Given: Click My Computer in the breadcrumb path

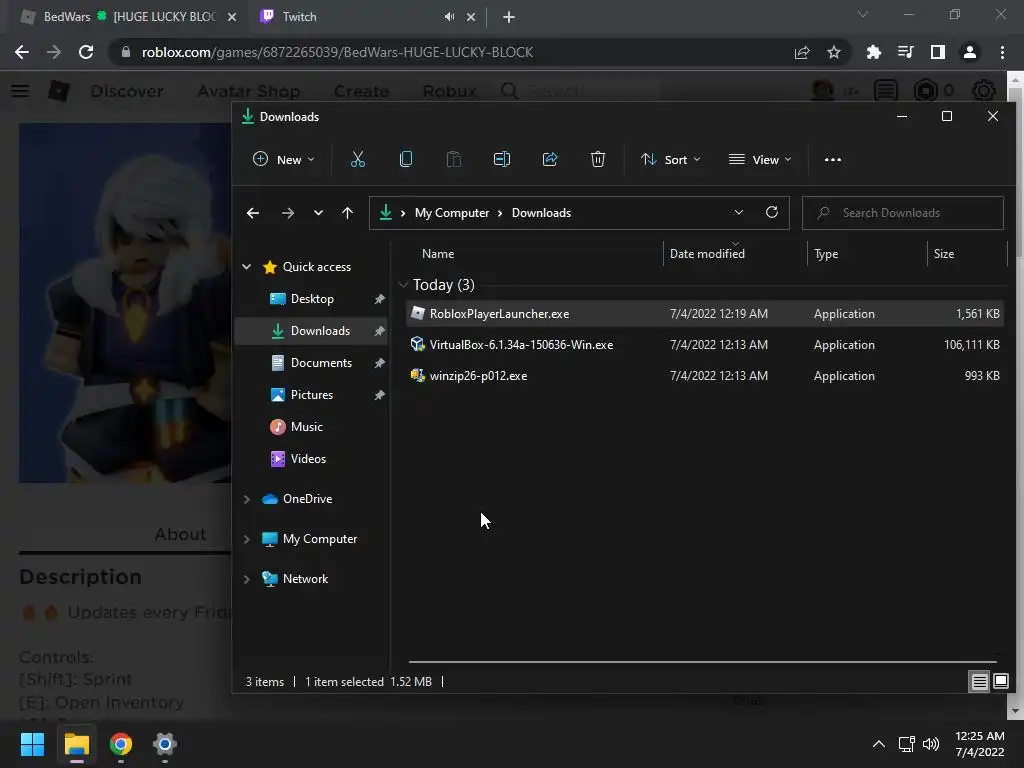Looking at the screenshot, I should 452,213.
